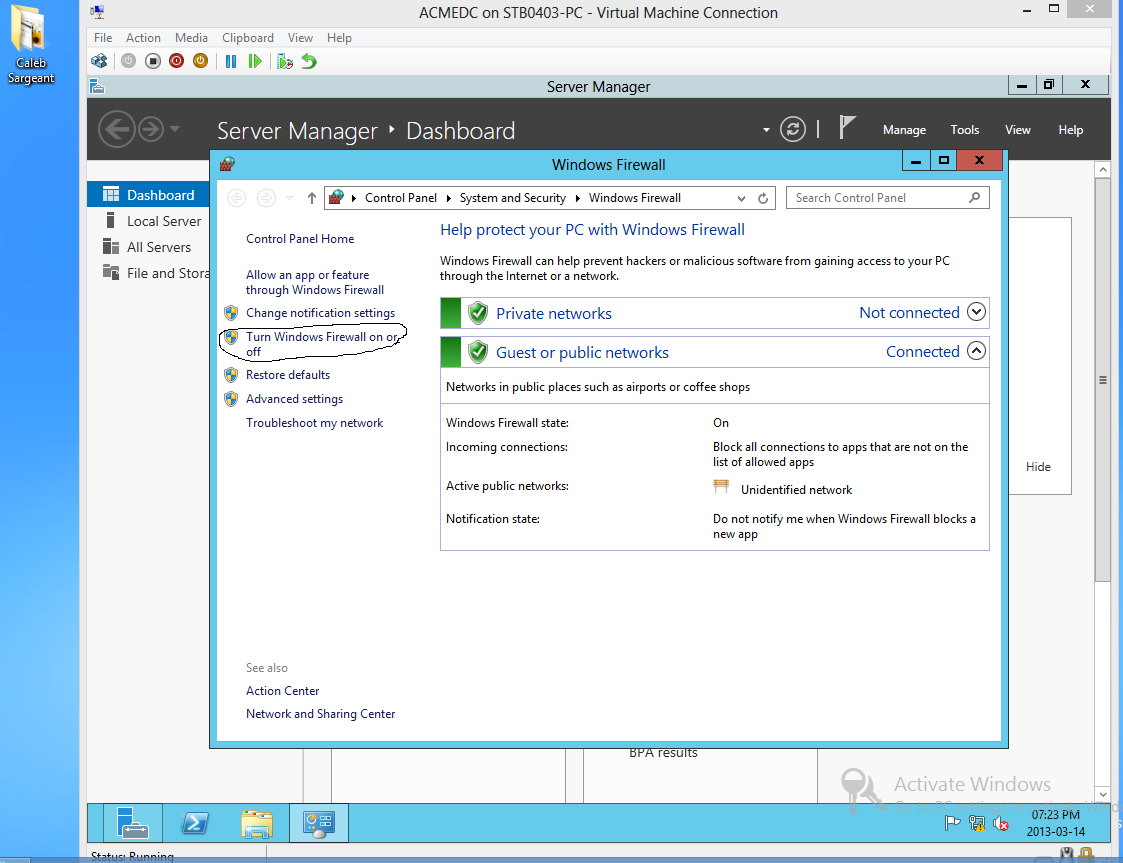Click the network status tray icon
Image resolution: width=1123 pixels, height=863 pixels.
pos(977,823)
